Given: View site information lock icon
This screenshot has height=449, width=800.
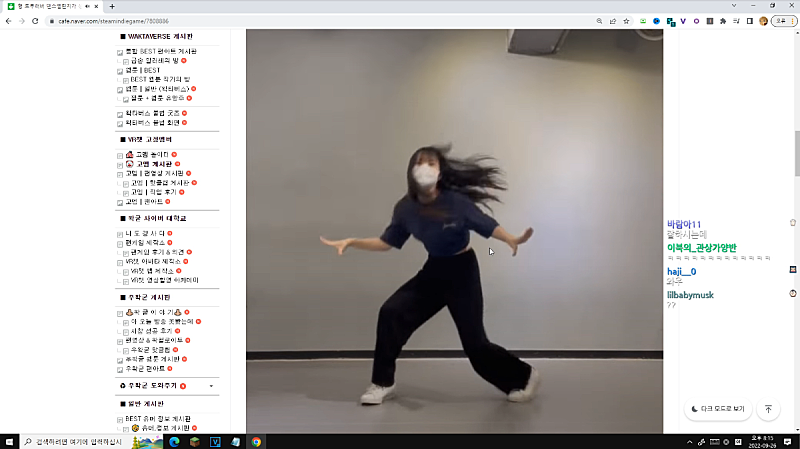Looking at the screenshot, I should (52, 21).
